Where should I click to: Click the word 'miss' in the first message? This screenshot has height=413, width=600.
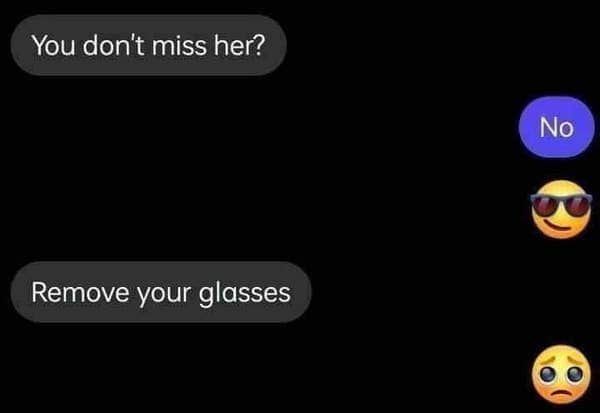pos(180,45)
